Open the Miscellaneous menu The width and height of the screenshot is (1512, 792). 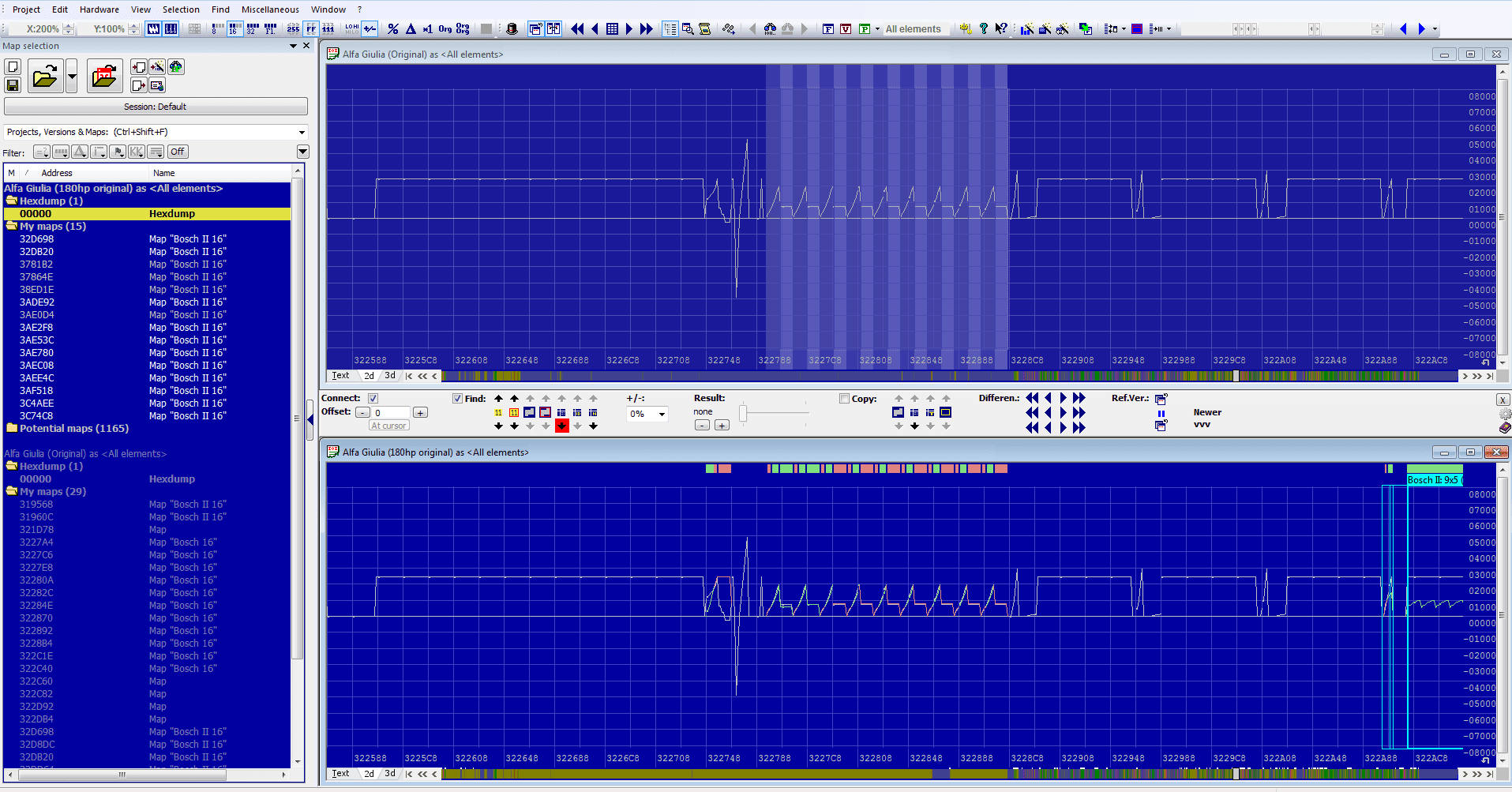[x=270, y=9]
